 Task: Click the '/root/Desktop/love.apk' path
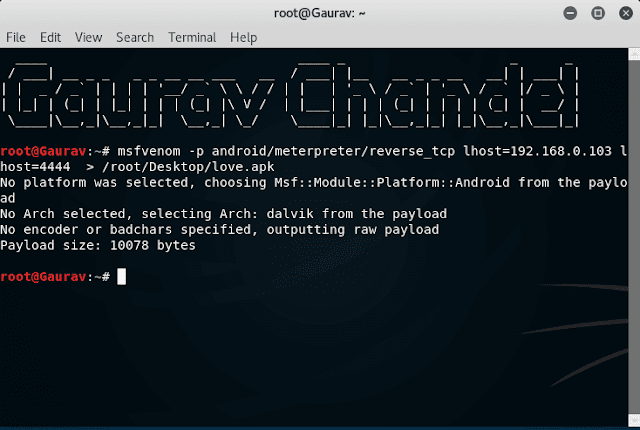188,167
